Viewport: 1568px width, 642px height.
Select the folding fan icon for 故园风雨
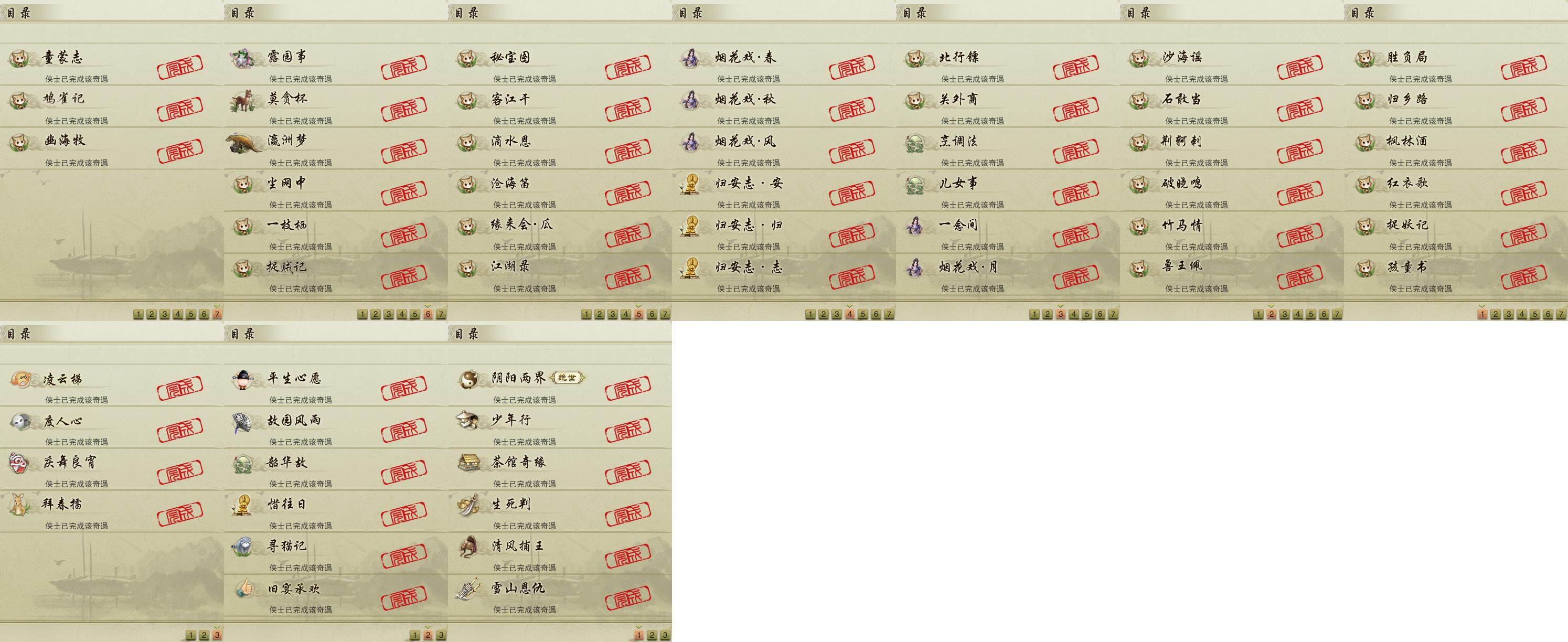pos(244,422)
